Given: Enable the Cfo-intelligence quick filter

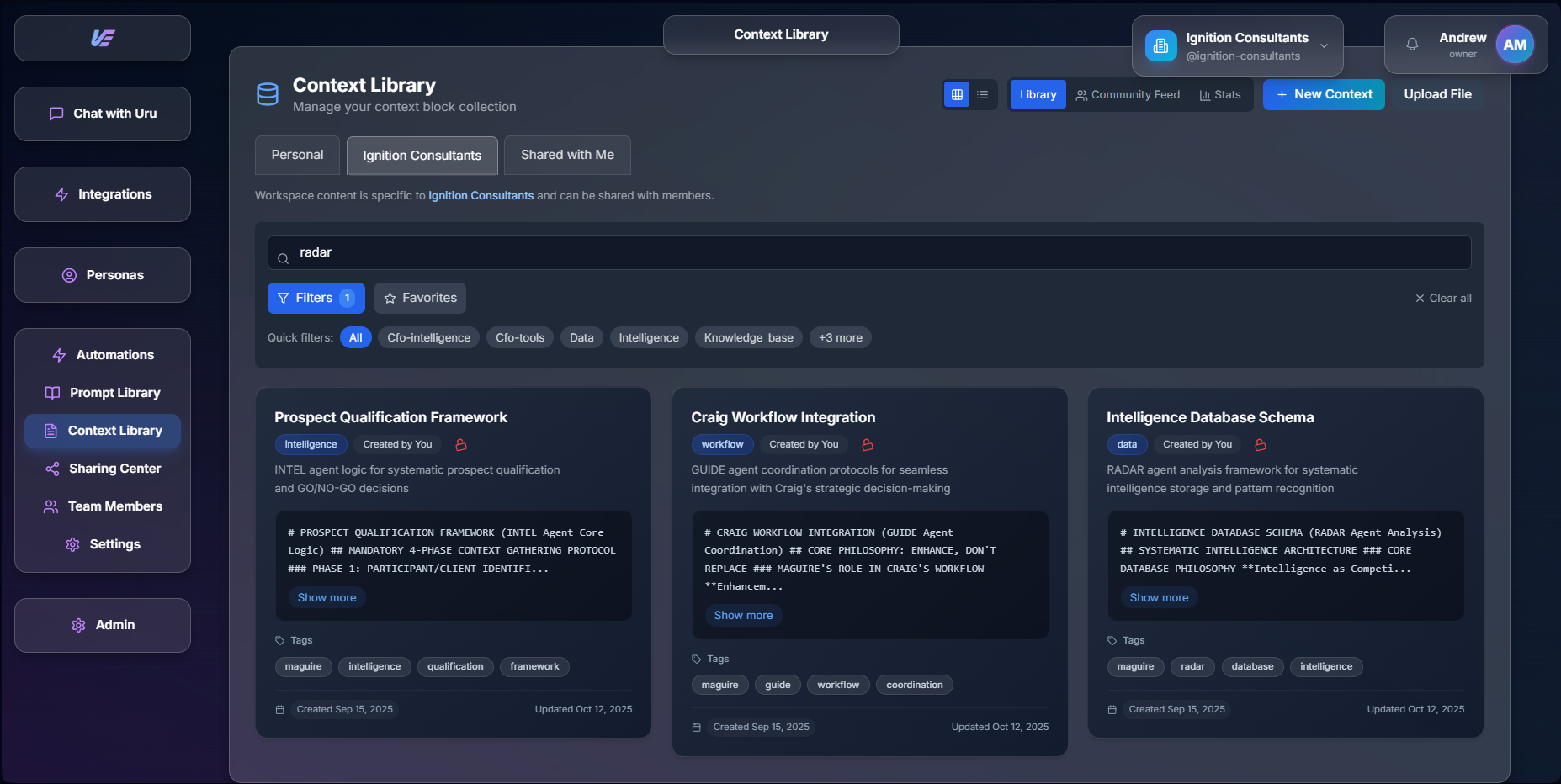Looking at the screenshot, I should pos(428,338).
